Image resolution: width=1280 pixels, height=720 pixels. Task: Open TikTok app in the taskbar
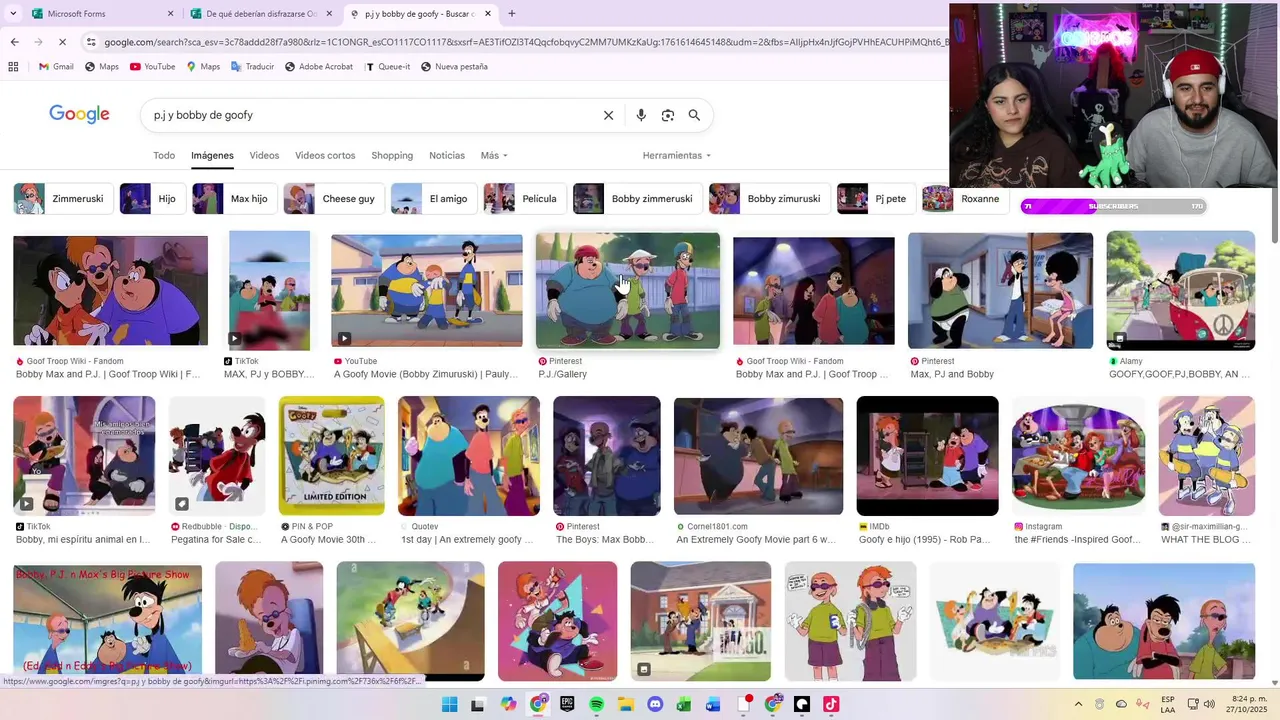[x=831, y=704]
